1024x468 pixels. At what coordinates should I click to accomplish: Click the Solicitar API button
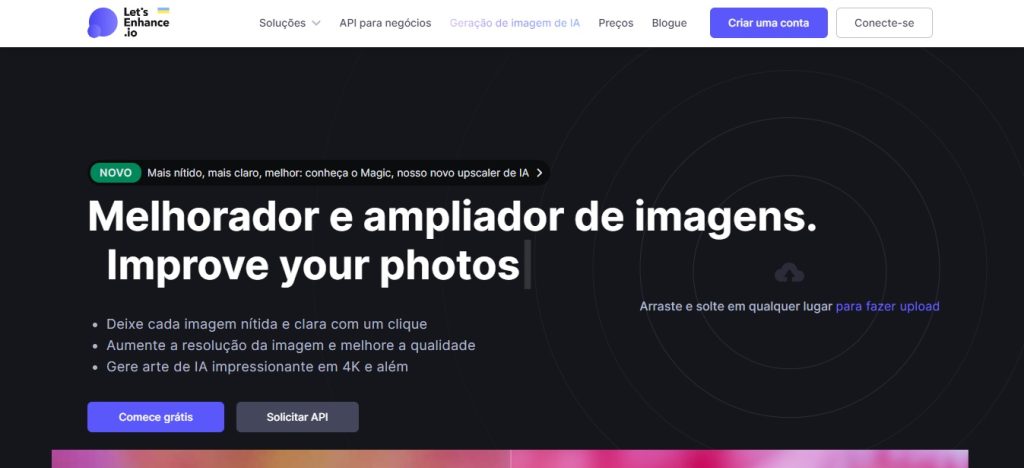point(297,417)
